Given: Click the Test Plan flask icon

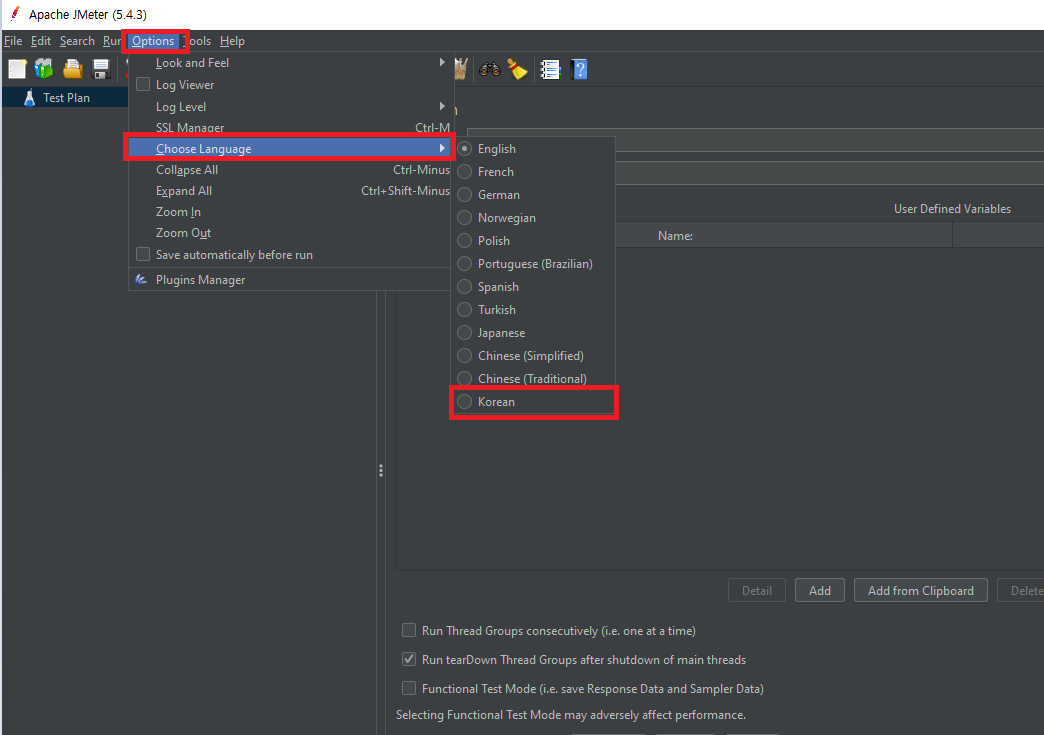Looking at the screenshot, I should [29, 98].
